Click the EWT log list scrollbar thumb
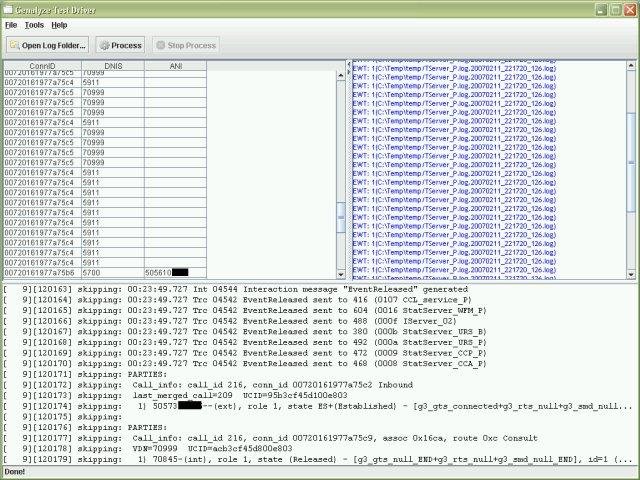 click(631, 162)
